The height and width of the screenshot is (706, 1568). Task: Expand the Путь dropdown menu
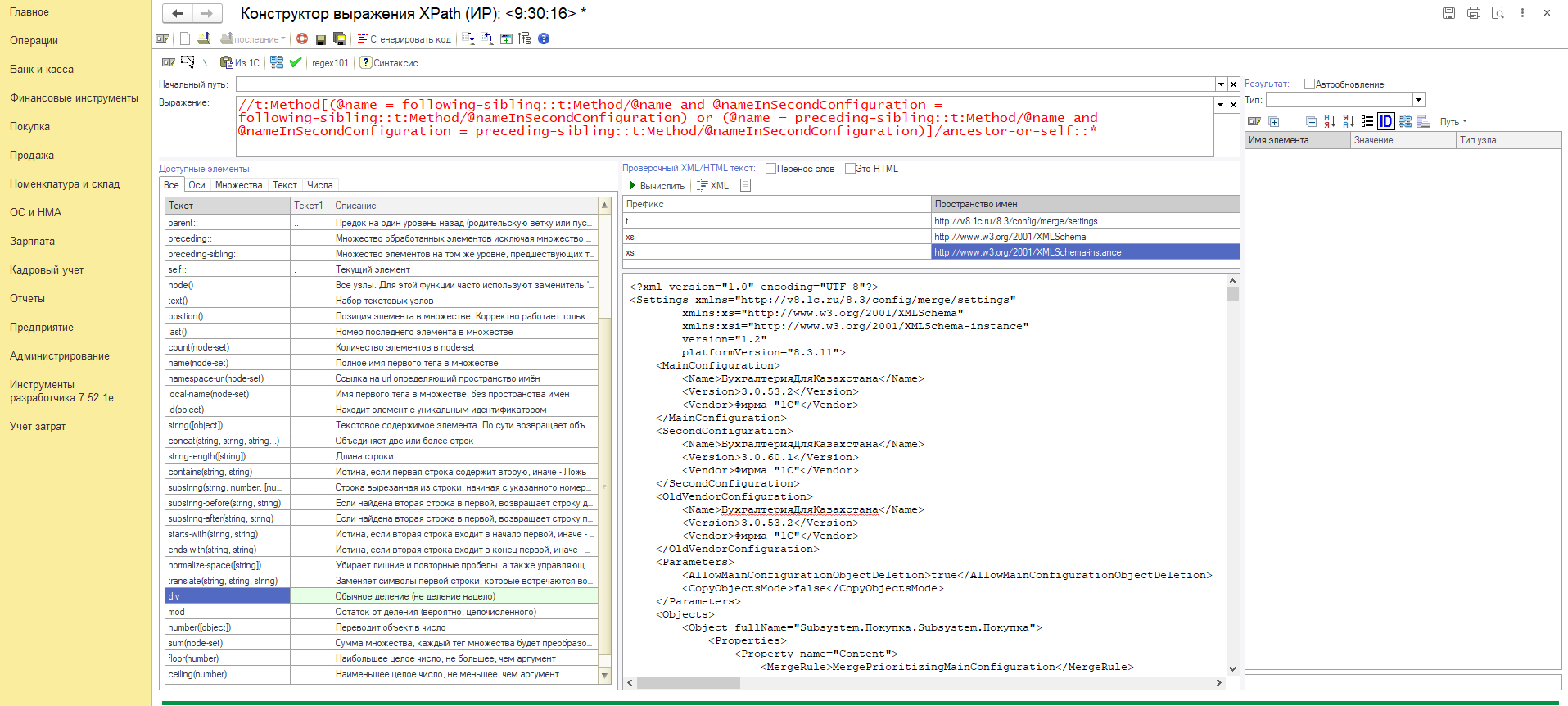pos(1453,121)
